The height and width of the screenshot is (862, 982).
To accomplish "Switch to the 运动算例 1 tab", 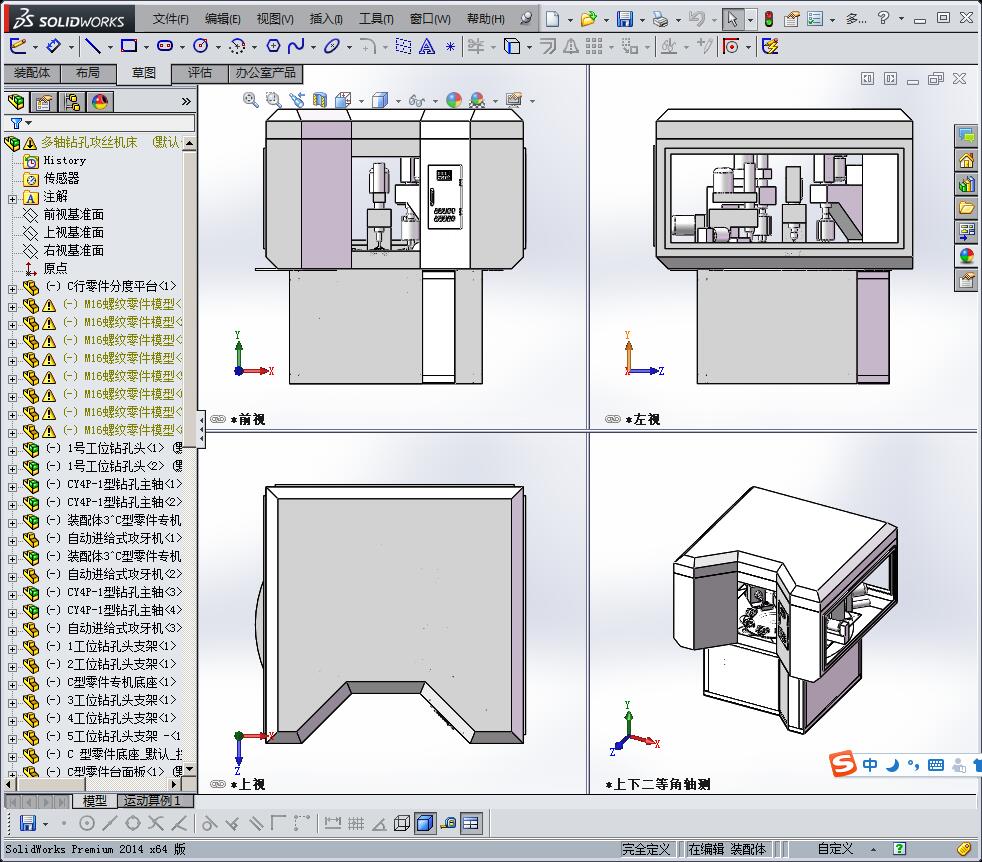I will coord(157,801).
